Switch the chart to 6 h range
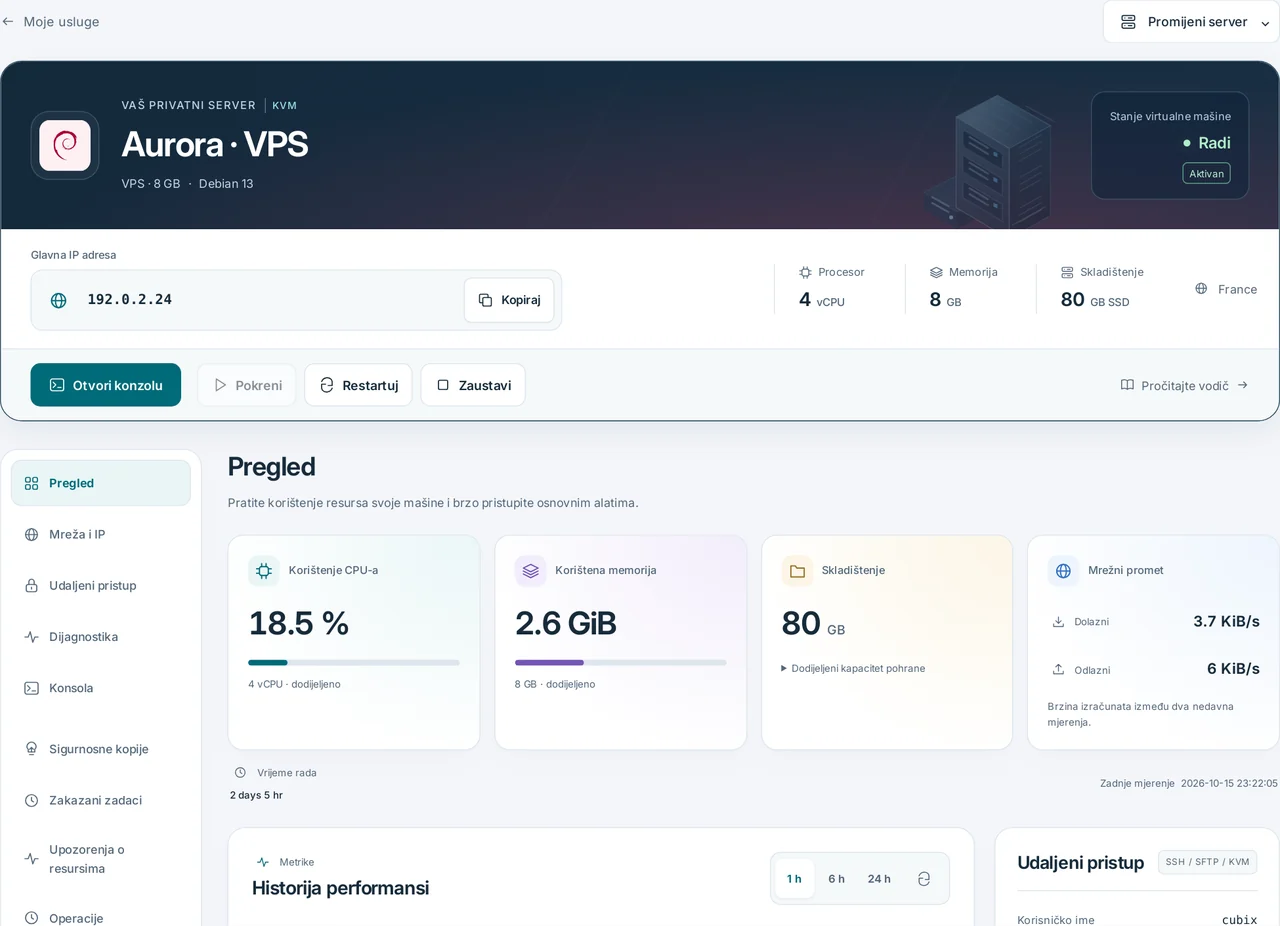Image resolution: width=1280 pixels, height=926 pixels. [x=836, y=879]
